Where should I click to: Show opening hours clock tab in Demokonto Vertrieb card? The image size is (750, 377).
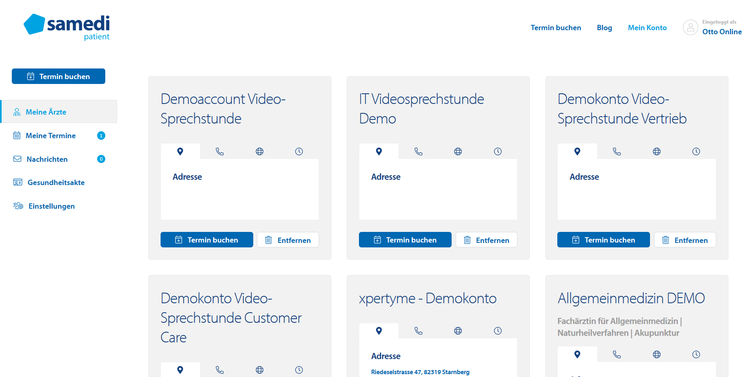pos(696,152)
